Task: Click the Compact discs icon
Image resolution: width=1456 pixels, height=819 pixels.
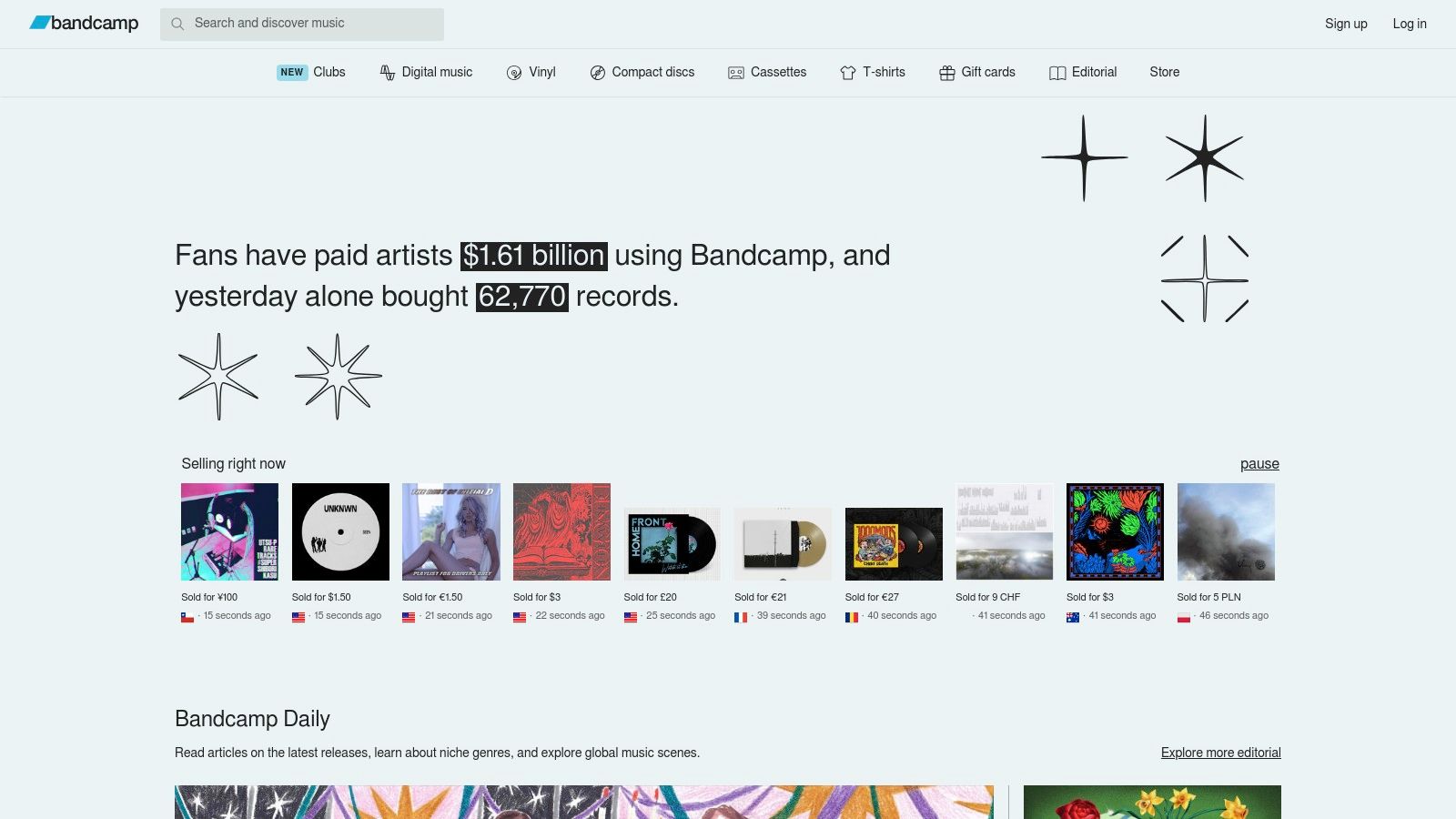Action: (598, 72)
